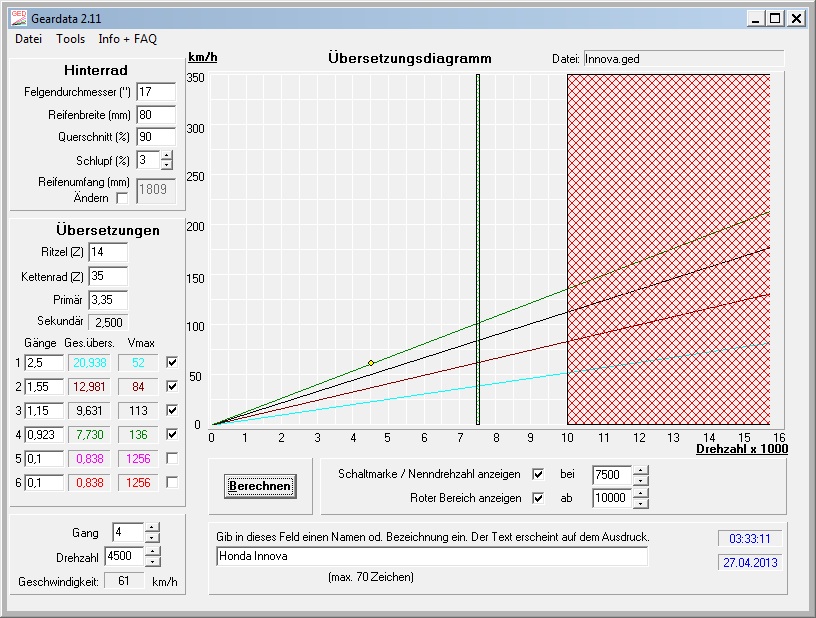Click the yellow marker point on the graph
The height and width of the screenshot is (618, 816).
371,363
